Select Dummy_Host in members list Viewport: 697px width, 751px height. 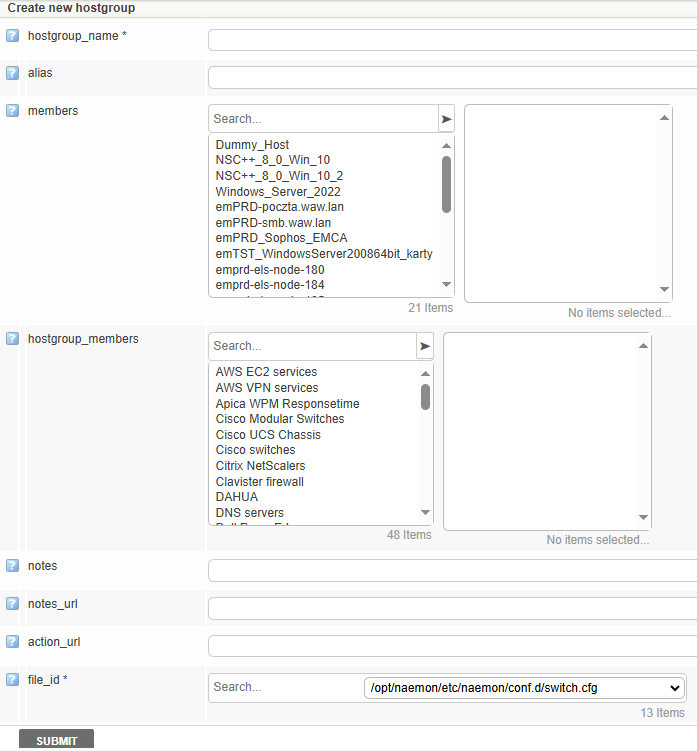coord(252,145)
